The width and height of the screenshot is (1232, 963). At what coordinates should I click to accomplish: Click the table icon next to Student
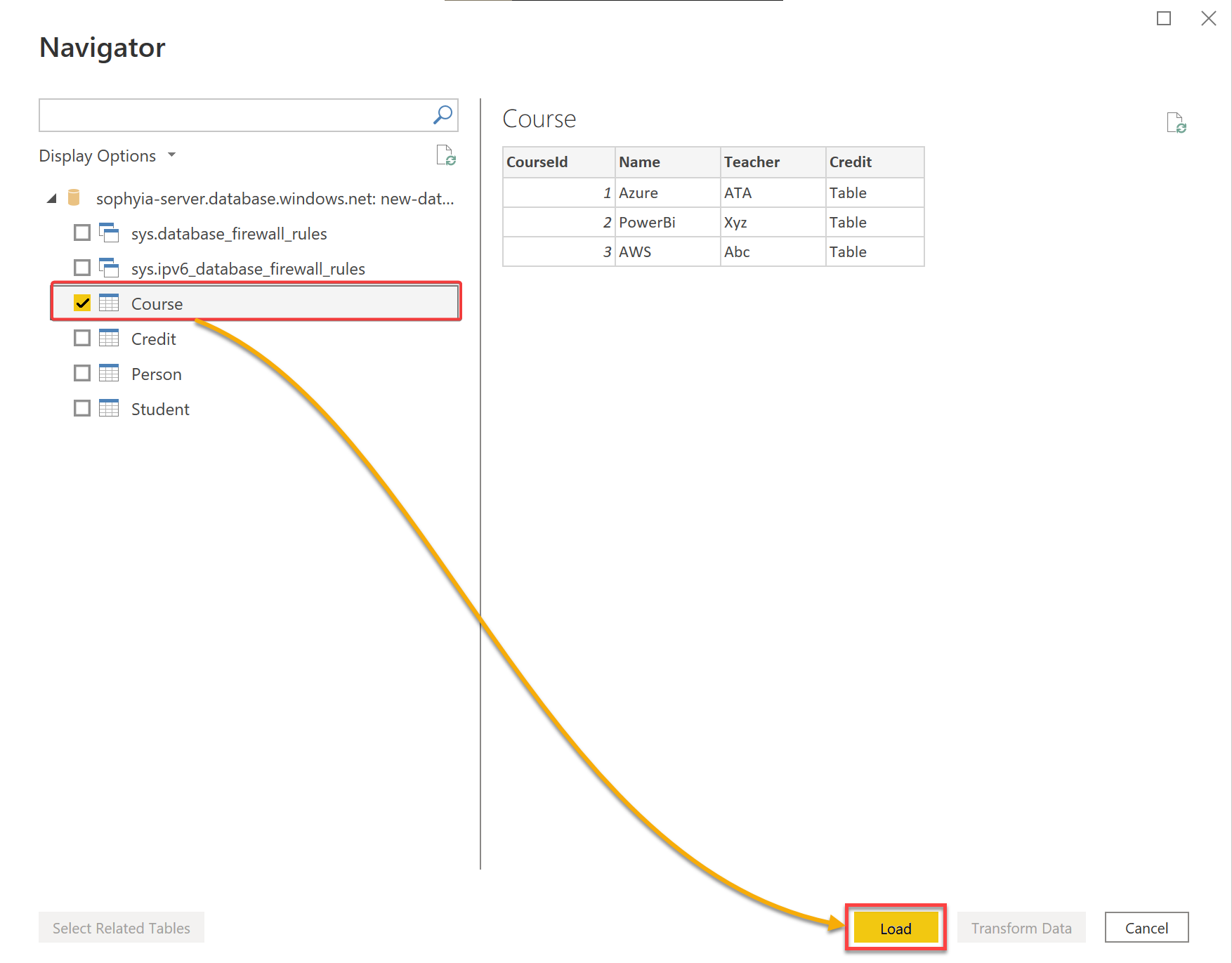pyautogui.click(x=109, y=408)
